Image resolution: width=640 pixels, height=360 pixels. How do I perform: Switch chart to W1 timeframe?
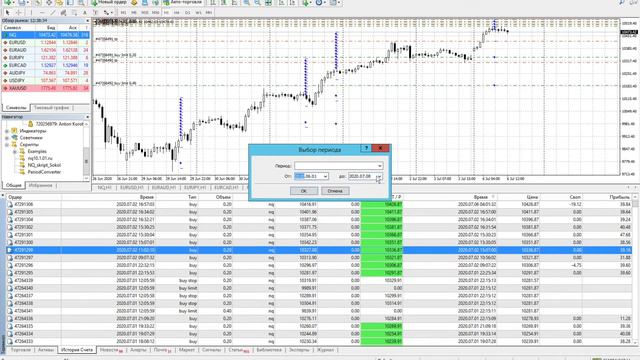[x=198, y=13]
